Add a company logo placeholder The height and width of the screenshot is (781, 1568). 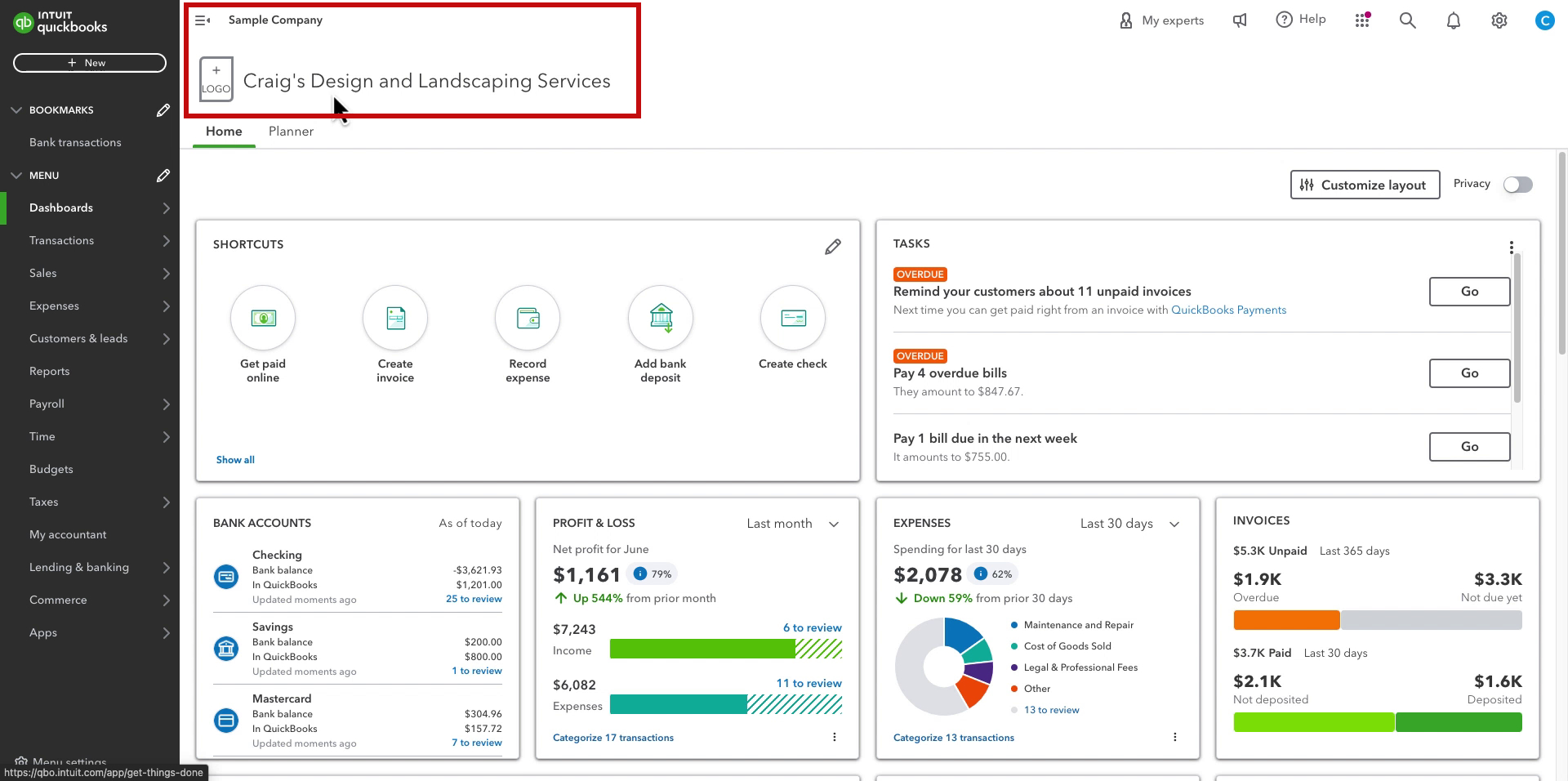(x=216, y=79)
